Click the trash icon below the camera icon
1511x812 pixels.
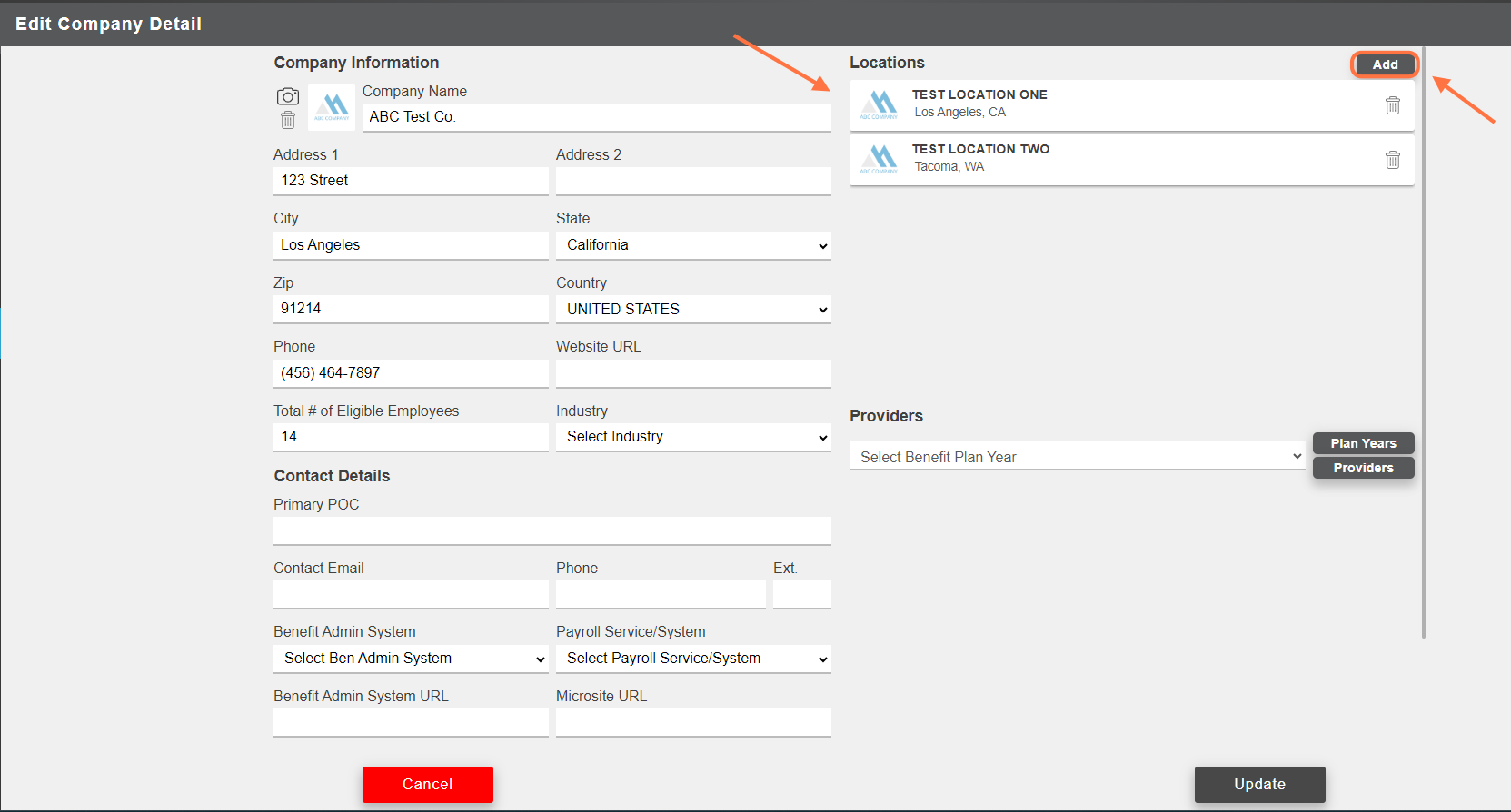288,120
